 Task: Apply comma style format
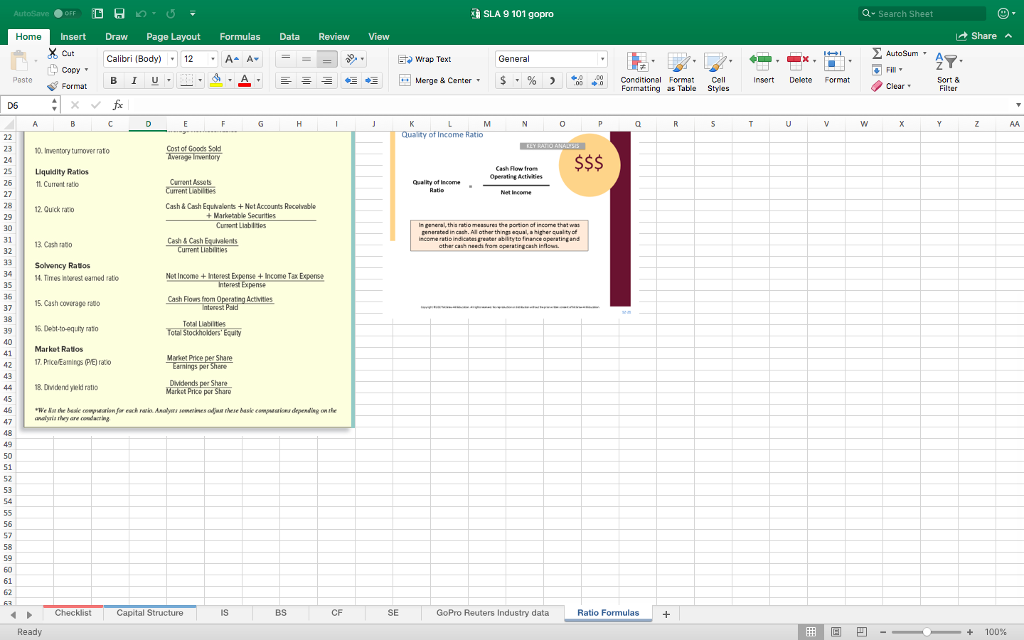[552, 80]
